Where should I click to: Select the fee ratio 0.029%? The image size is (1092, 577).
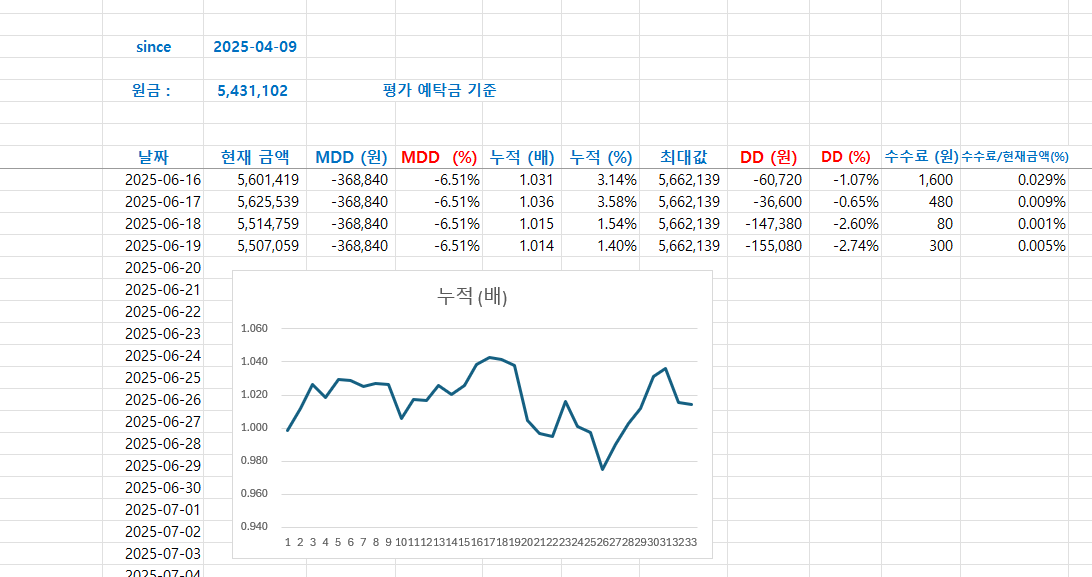1041,180
